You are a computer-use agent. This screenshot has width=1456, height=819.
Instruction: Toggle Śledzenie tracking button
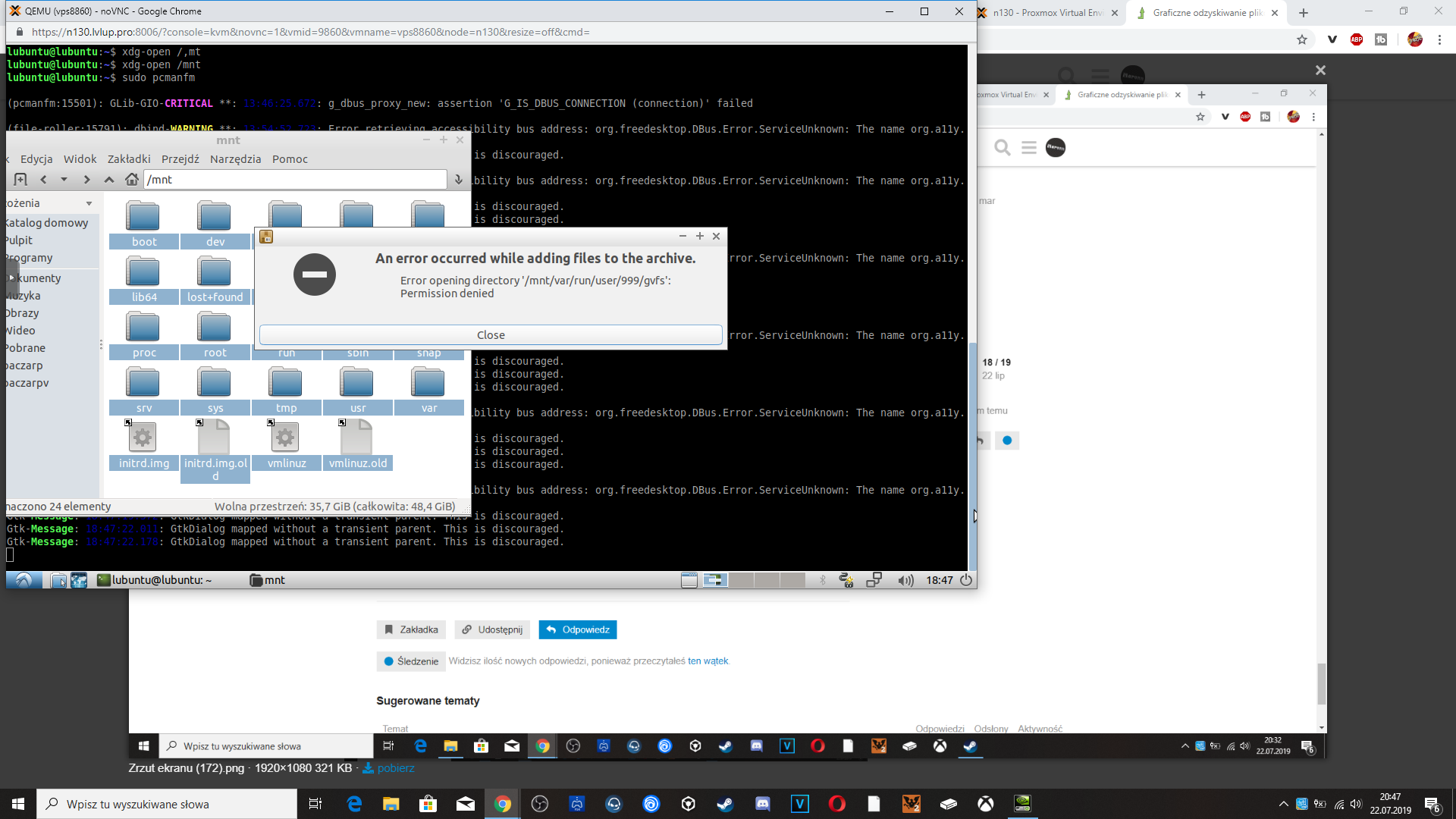[x=410, y=661]
